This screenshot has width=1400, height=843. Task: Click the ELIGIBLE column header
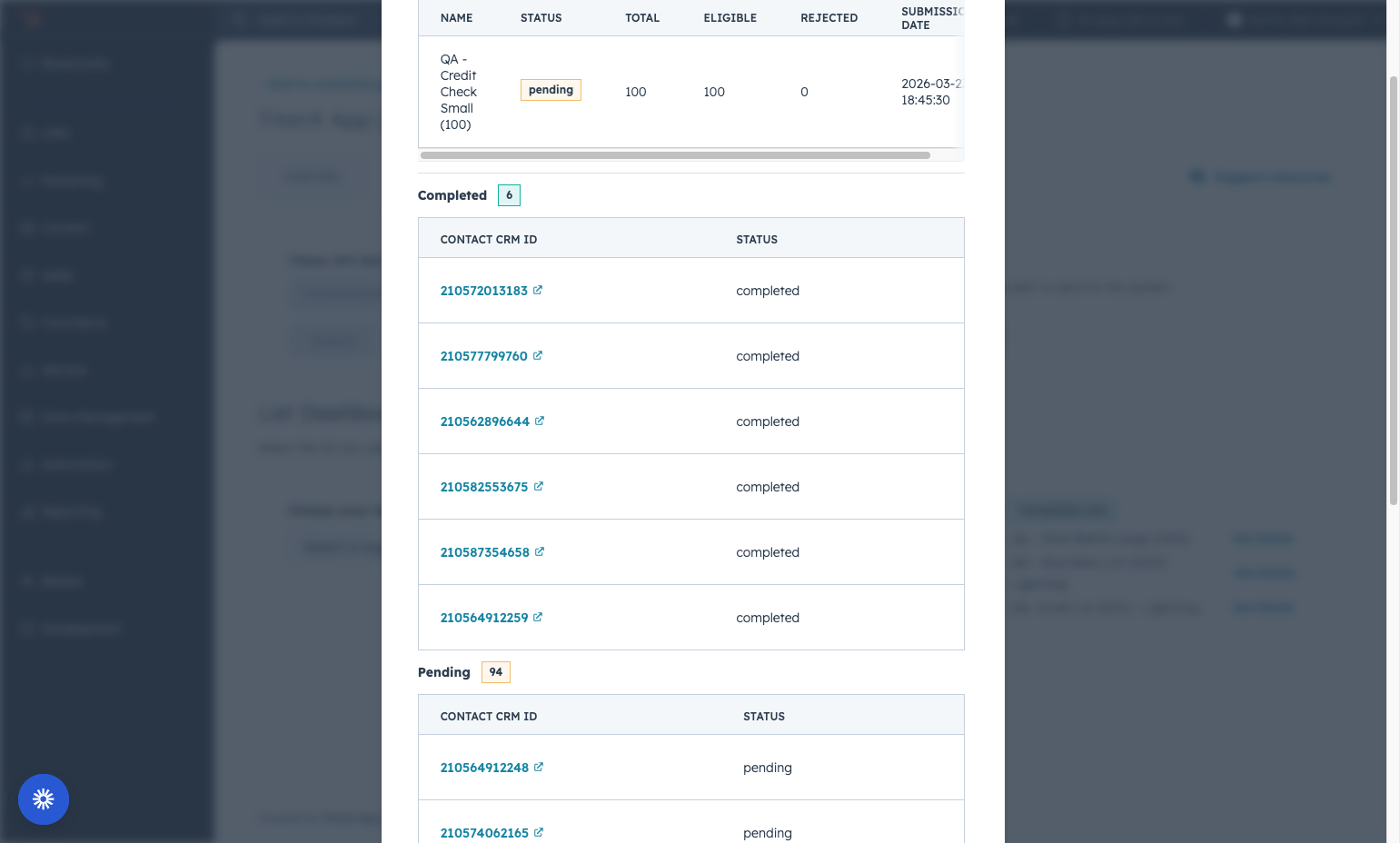coord(730,18)
